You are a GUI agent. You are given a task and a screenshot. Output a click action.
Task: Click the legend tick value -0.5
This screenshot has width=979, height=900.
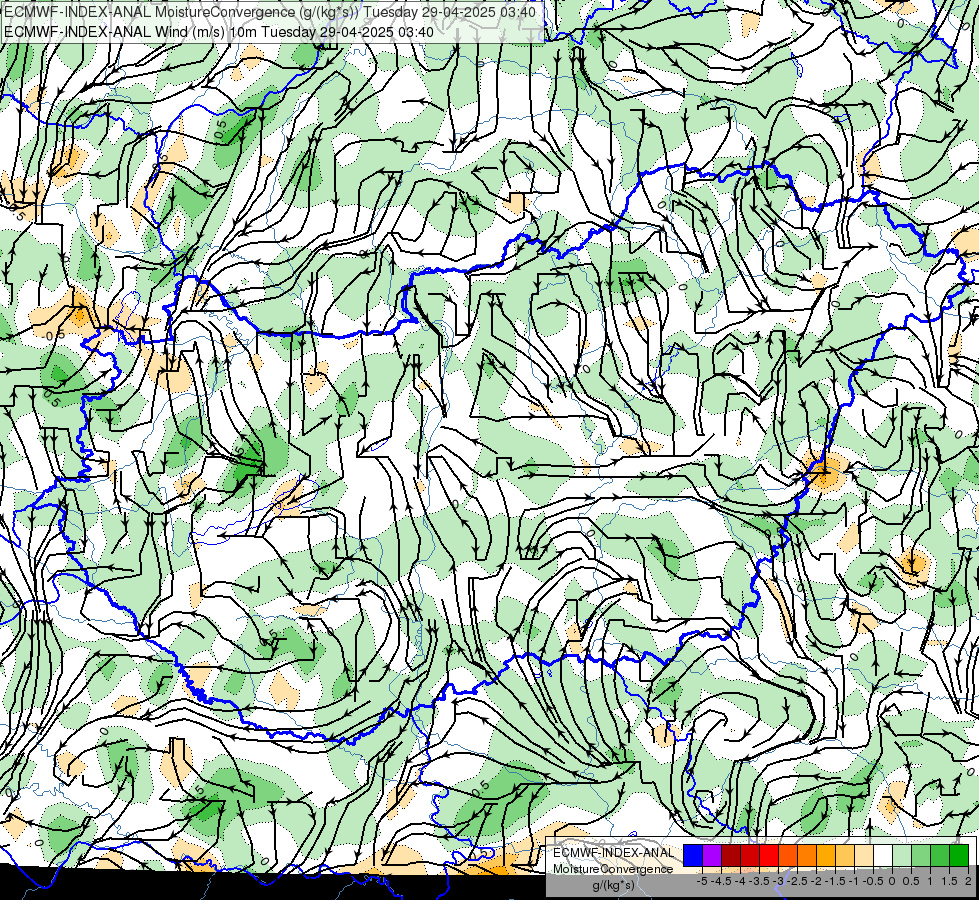click(873, 881)
